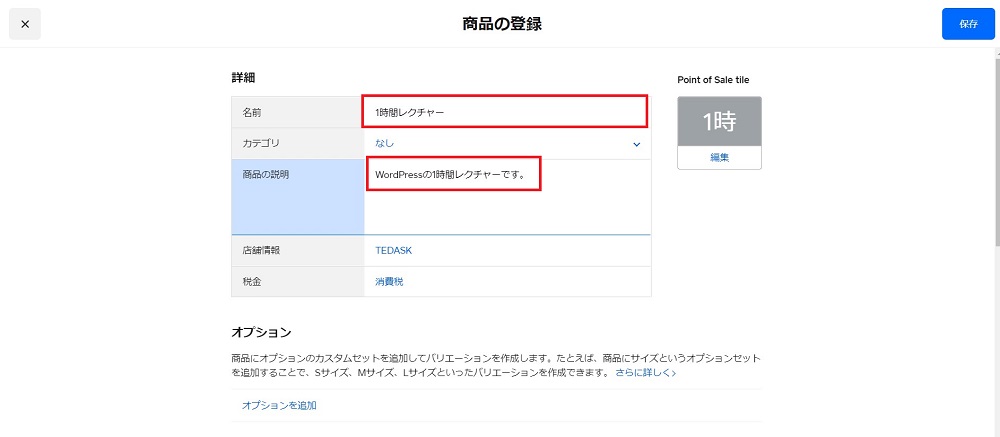Click オプションを追加 to add options
Image resolution: width=1000 pixels, height=437 pixels.
point(280,405)
